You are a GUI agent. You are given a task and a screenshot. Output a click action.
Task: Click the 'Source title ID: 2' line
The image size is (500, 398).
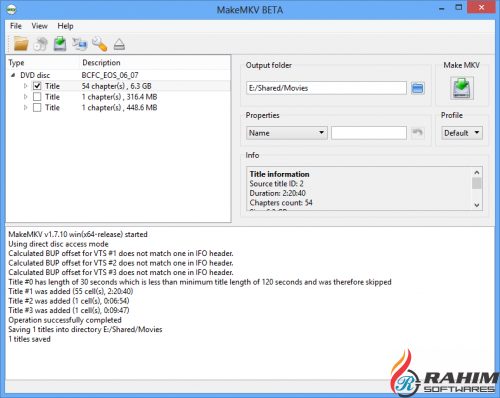point(276,184)
